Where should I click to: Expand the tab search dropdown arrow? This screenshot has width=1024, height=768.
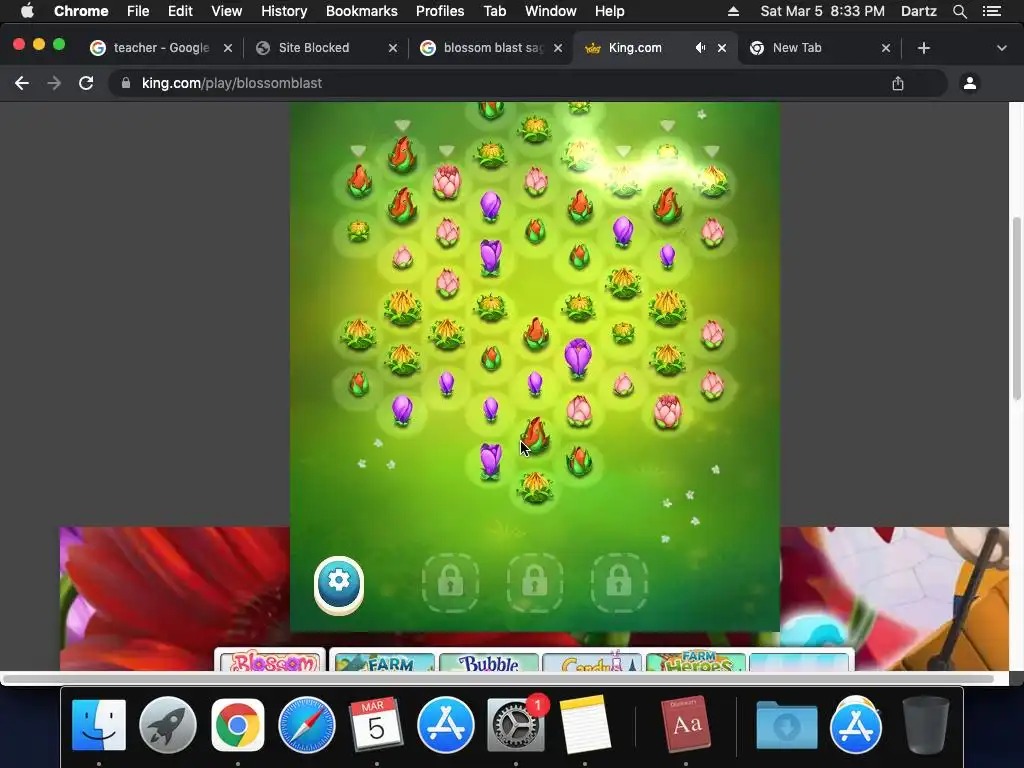(1001, 48)
